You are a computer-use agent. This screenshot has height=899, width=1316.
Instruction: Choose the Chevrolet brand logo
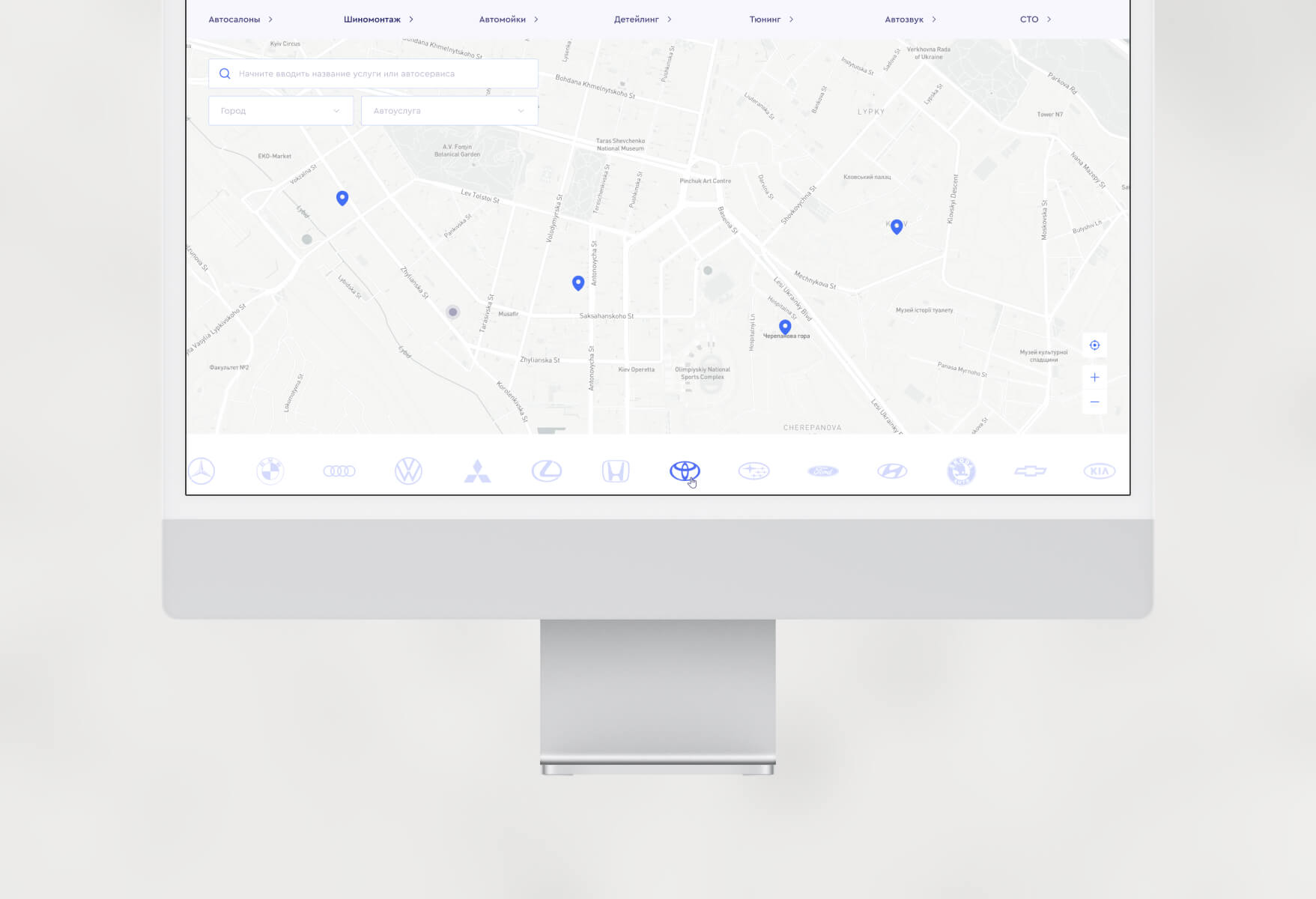(1030, 470)
